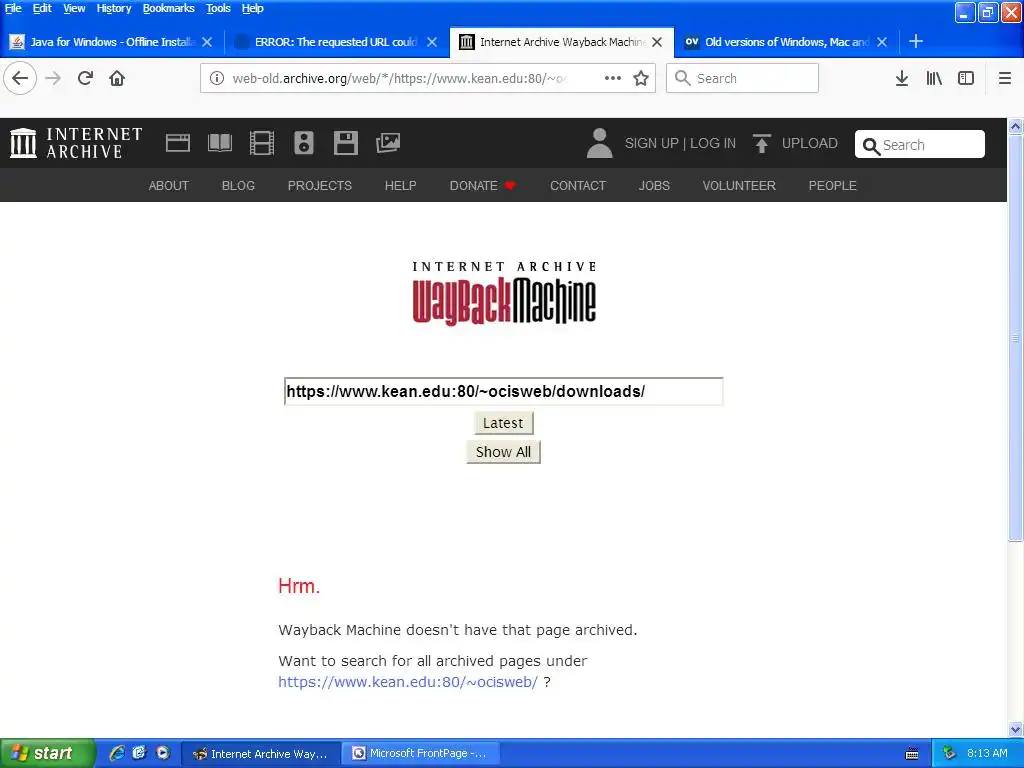Open the JOBS page
Screen dimensions: 1024x768
[x=654, y=185]
